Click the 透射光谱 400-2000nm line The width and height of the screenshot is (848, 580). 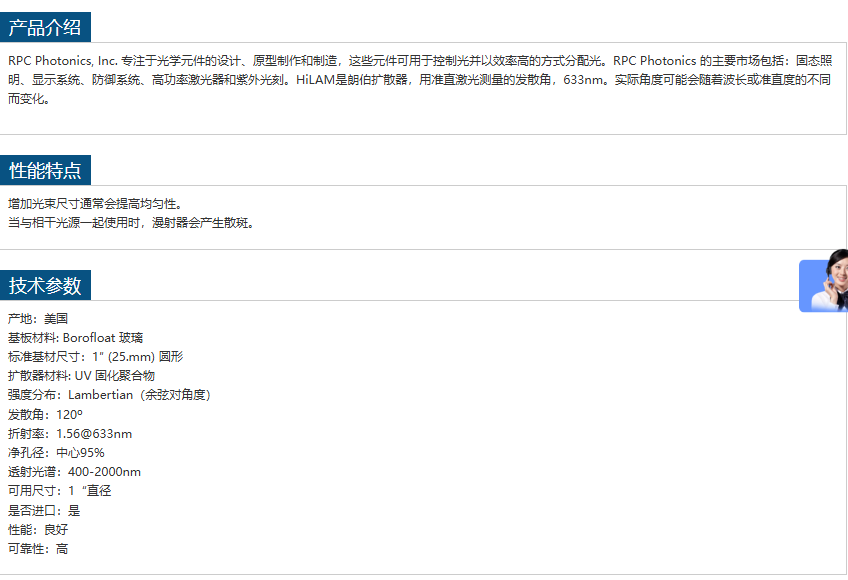pos(74,472)
